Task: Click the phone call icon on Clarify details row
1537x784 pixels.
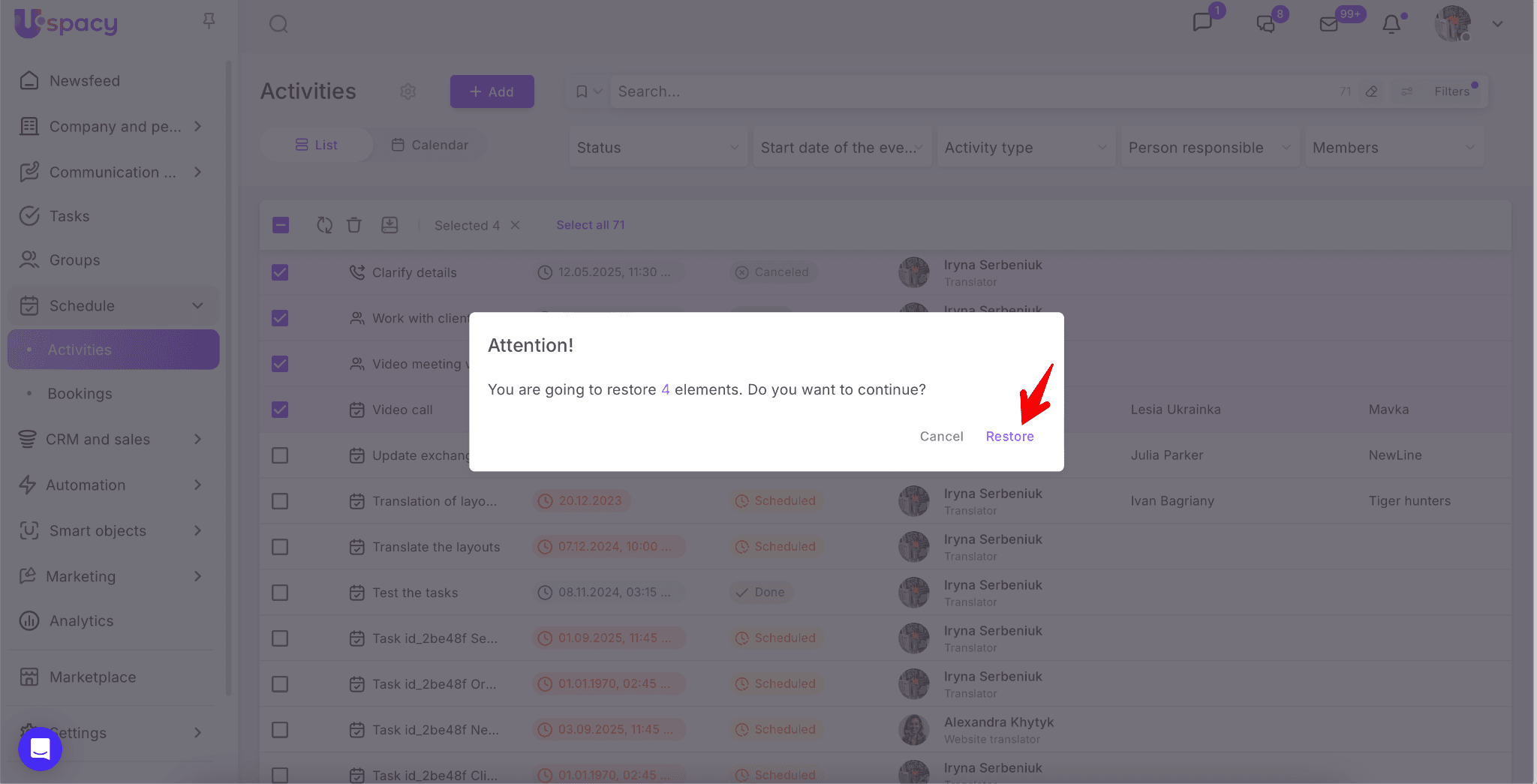Action: [357, 272]
